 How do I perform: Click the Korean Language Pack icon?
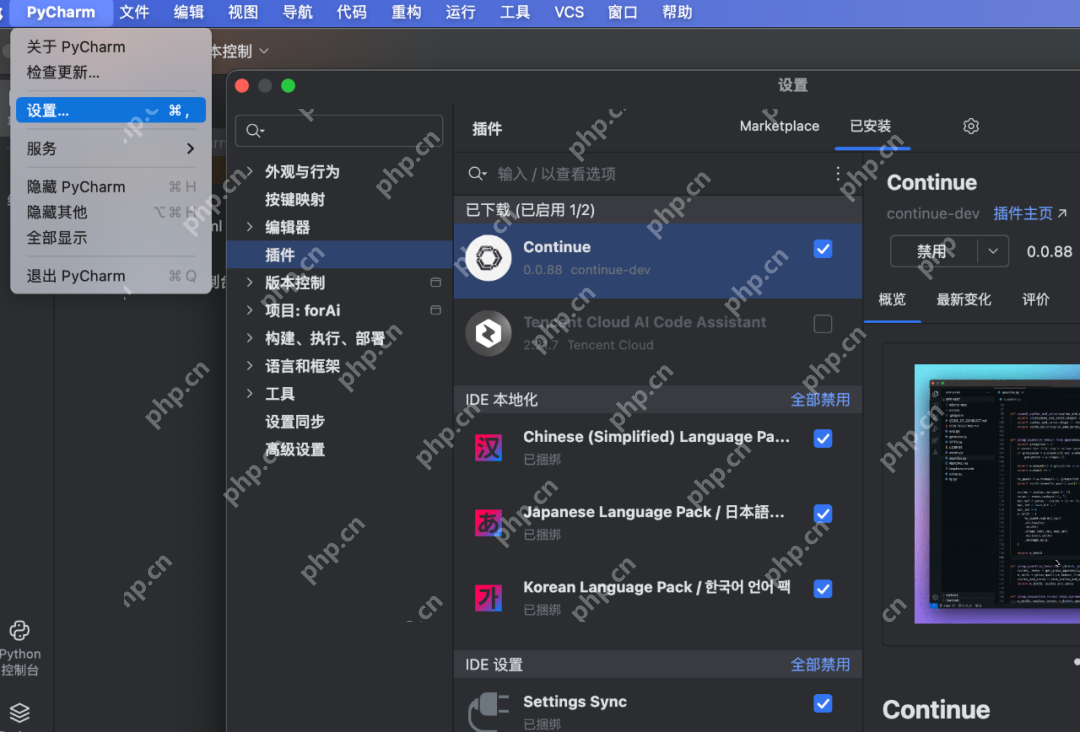(488, 598)
